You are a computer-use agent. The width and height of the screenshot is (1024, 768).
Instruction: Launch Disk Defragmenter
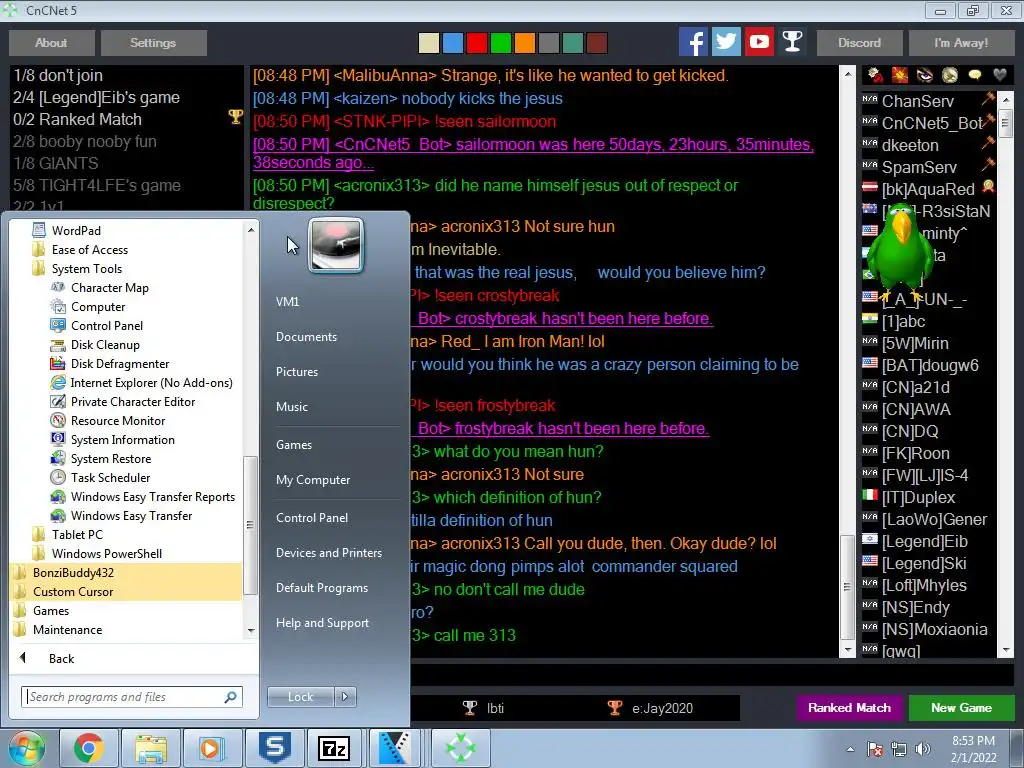[120, 364]
